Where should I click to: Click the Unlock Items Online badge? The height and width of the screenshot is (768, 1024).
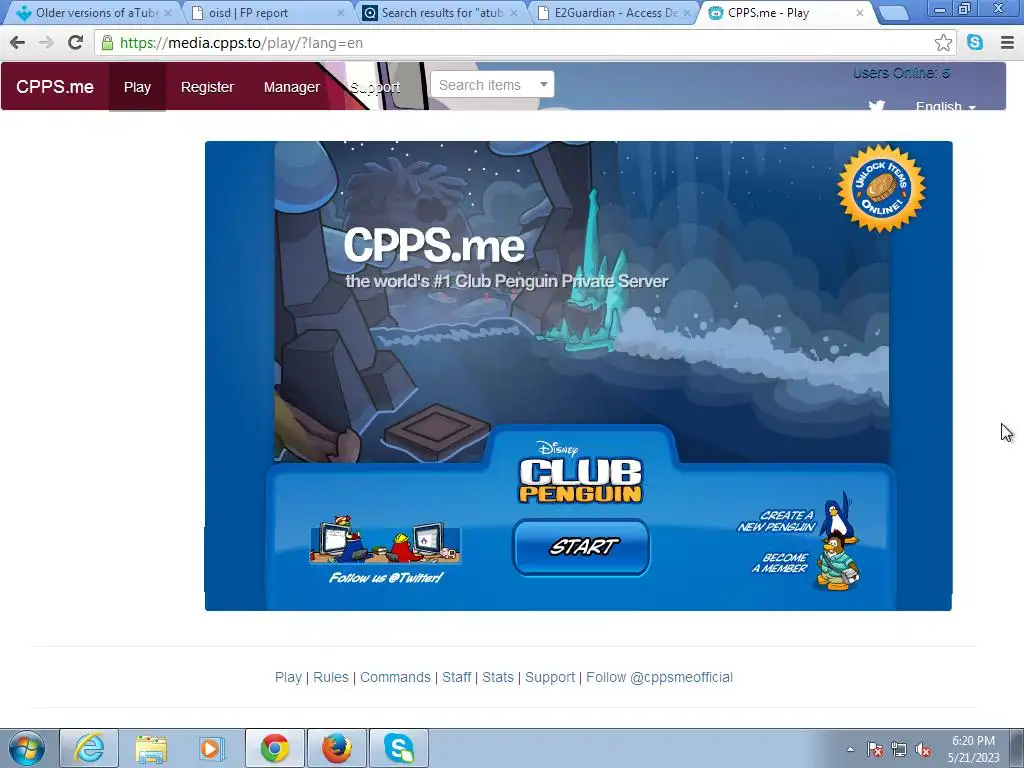pyautogui.click(x=882, y=188)
